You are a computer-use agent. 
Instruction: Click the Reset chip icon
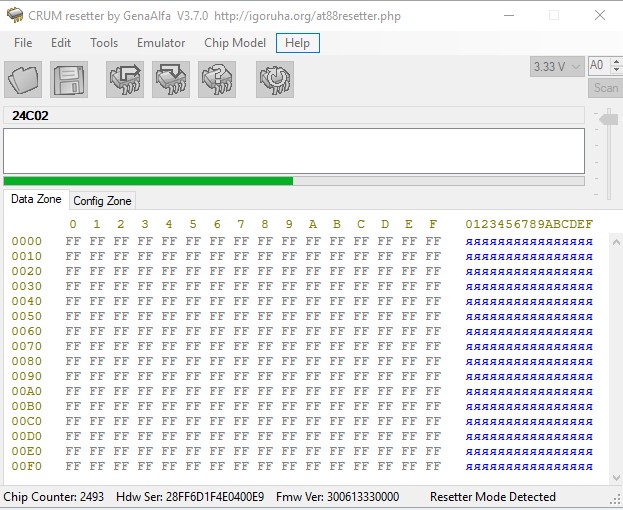click(x=275, y=79)
